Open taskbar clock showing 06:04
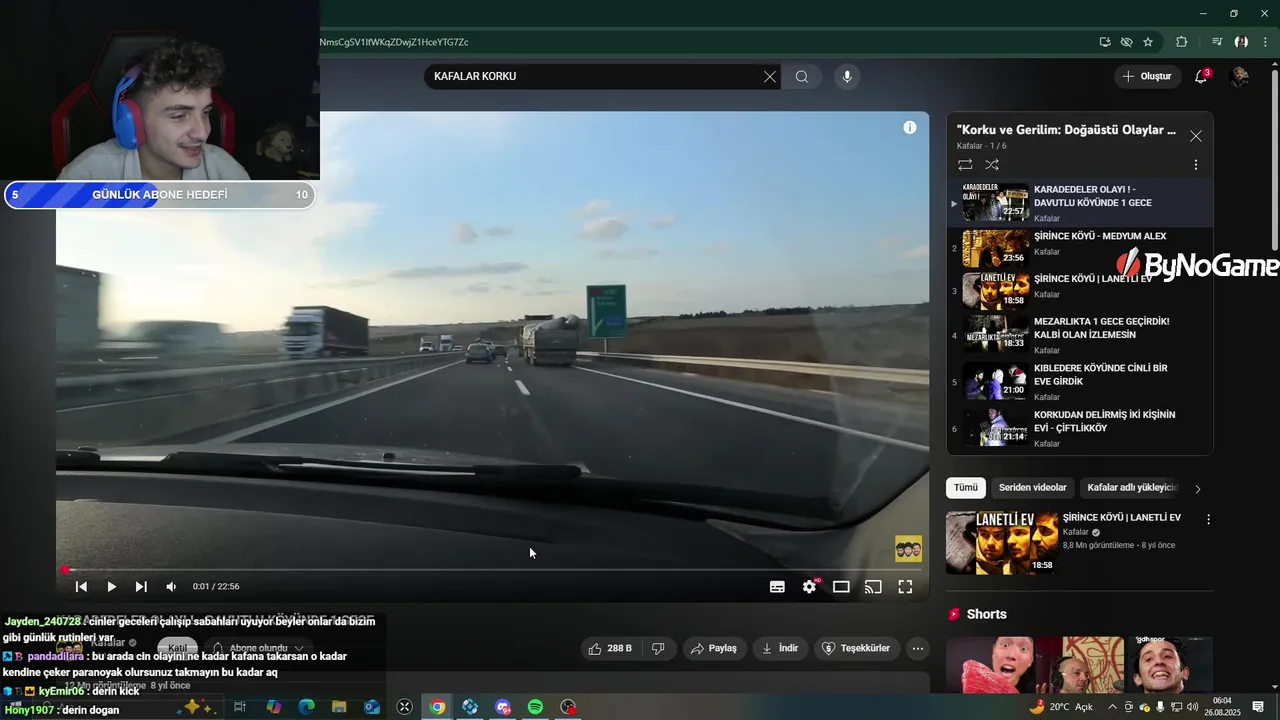The width and height of the screenshot is (1280, 720). click(x=1222, y=707)
